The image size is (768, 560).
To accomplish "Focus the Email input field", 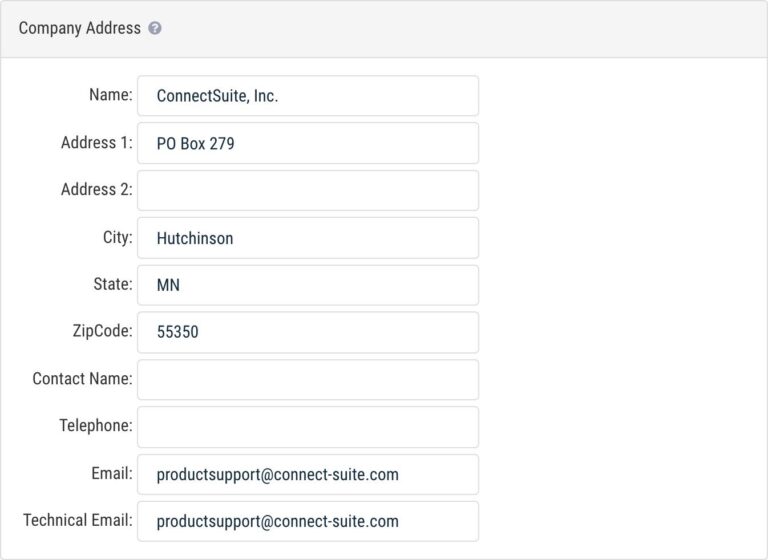I will (x=307, y=474).
